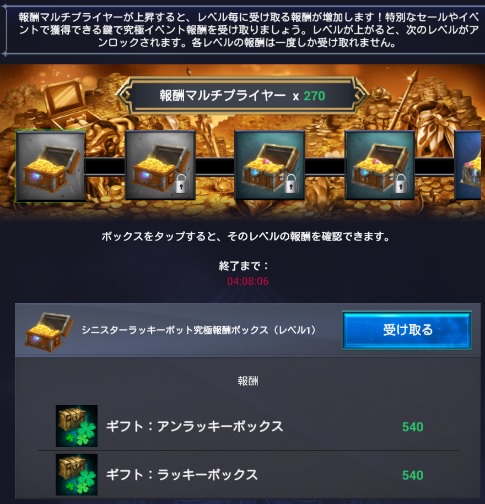Click the シニスターラッキーポット究極報酬ボックス title
Viewport: 485px width, 504px height.
199,330
